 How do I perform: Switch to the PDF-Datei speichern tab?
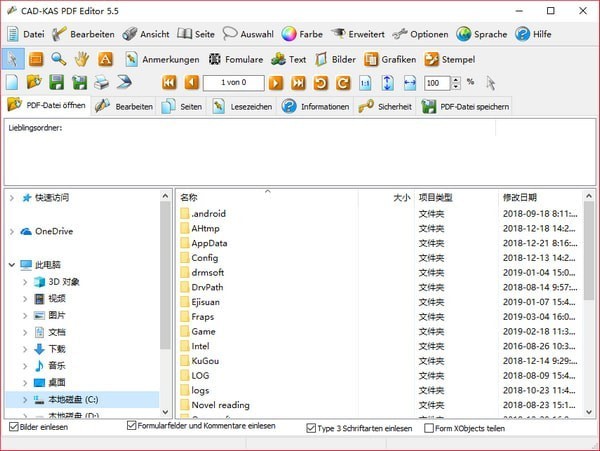465,107
